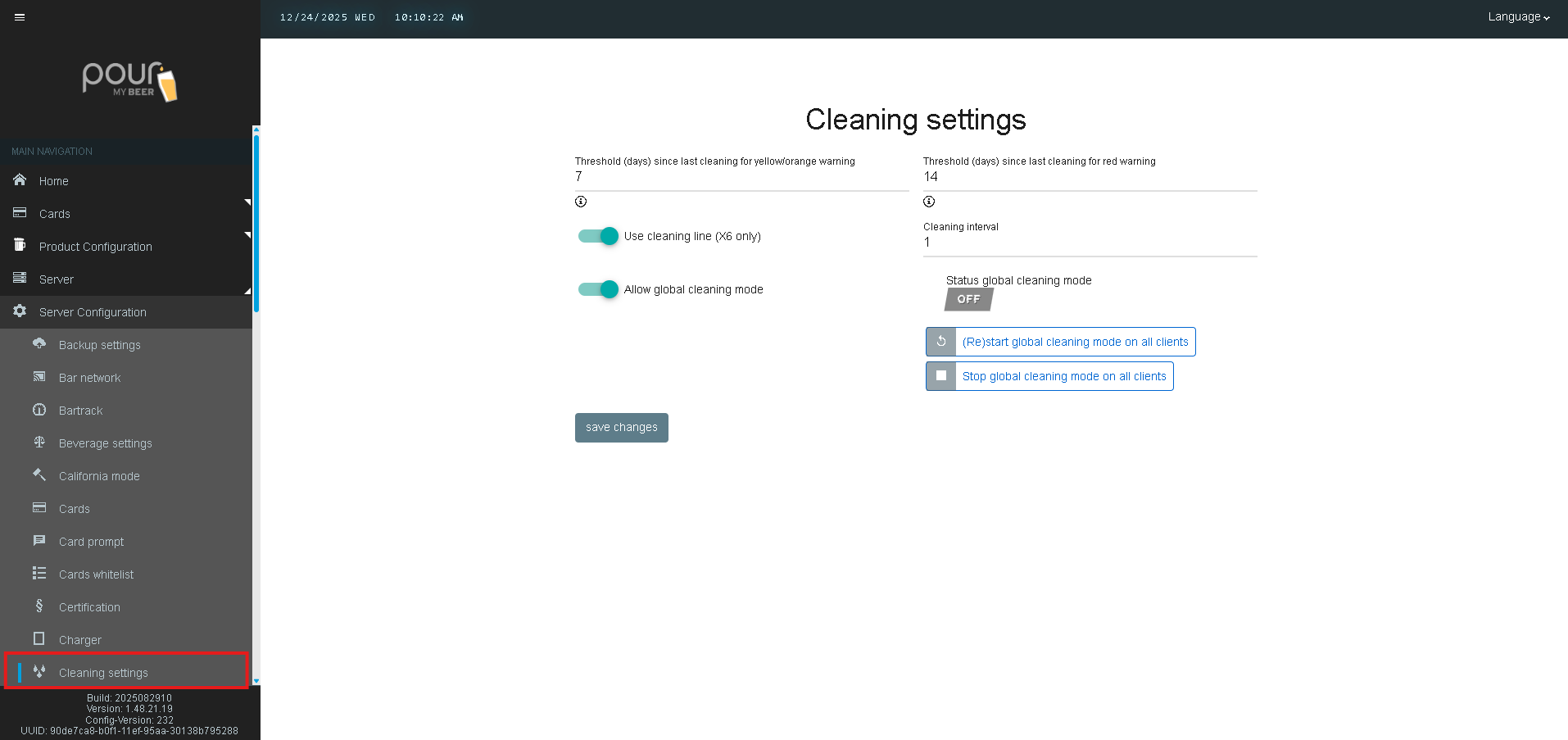Image resolution: width=1568 pixels, height=740 pixels.
Task: Click the info icon under yellow/orange threshold
Action: pyautogui.click(x=581, y=202)
